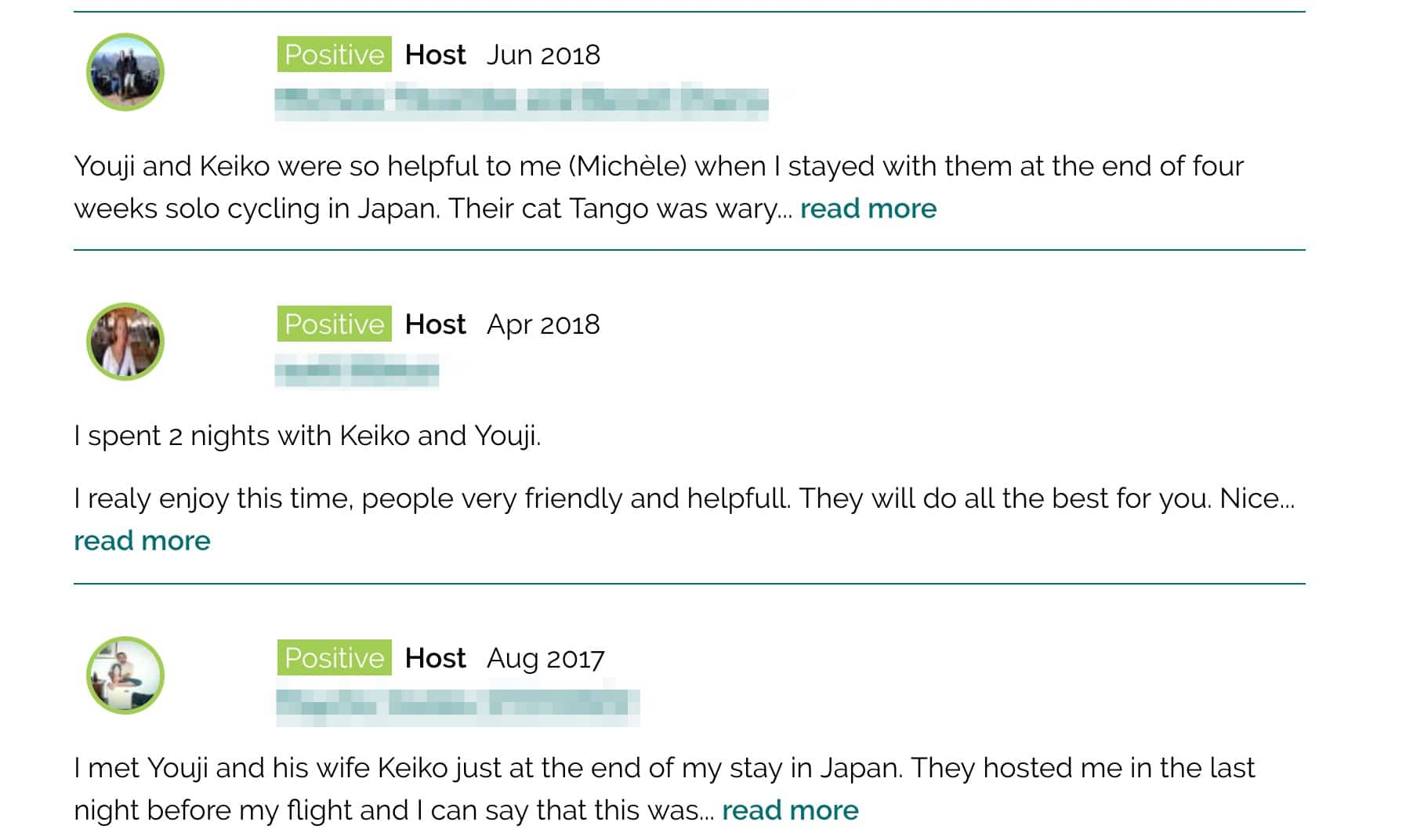This screenshot has width=1406, height=840.
Task: Expand the review about cat Tango with read more
Action: pos(868,208)
